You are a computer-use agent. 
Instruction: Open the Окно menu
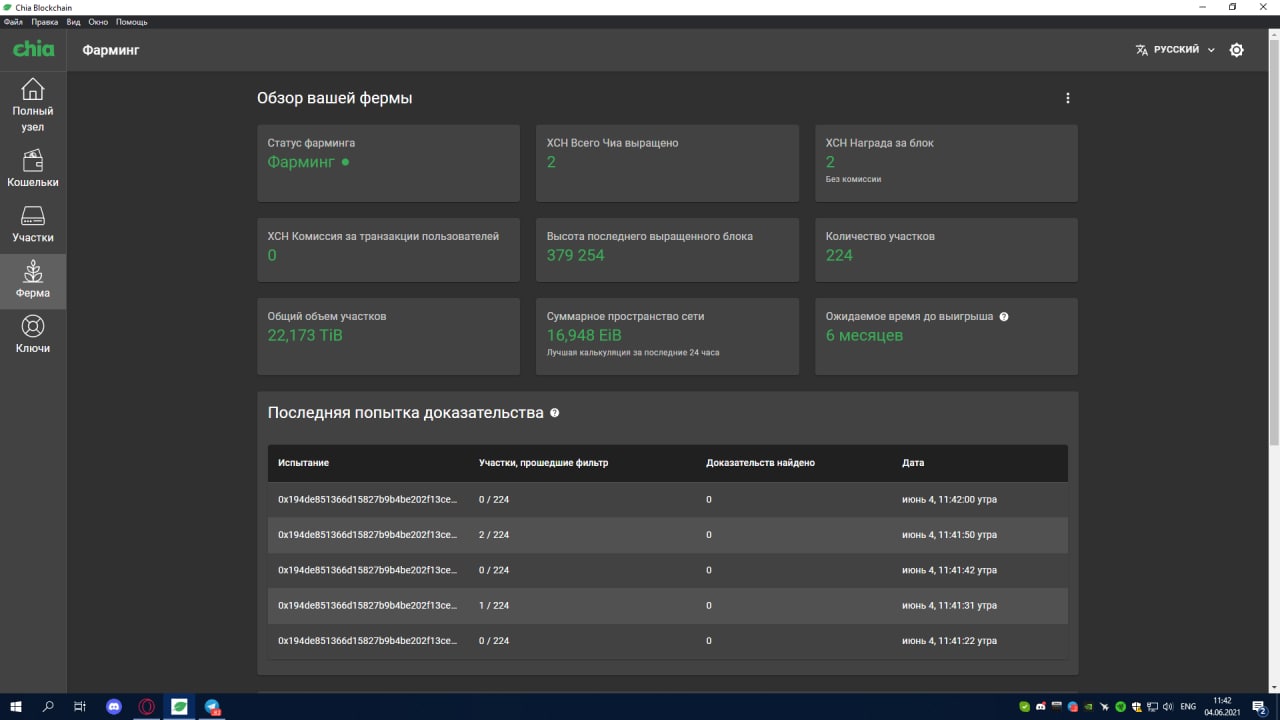pyautogui.click(x=98, y=21)
